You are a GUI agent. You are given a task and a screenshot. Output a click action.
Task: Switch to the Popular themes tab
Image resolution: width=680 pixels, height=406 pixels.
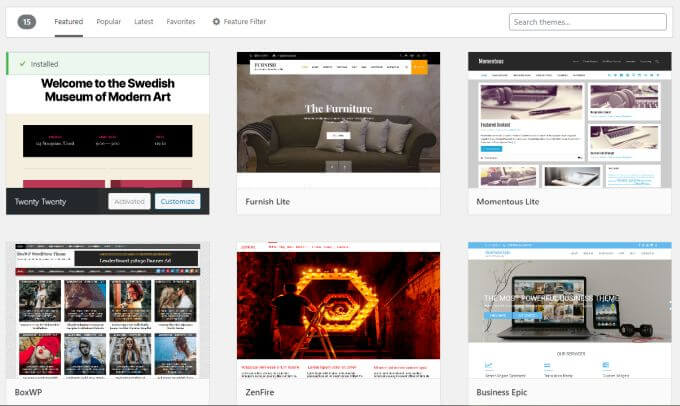click(108, 22)
